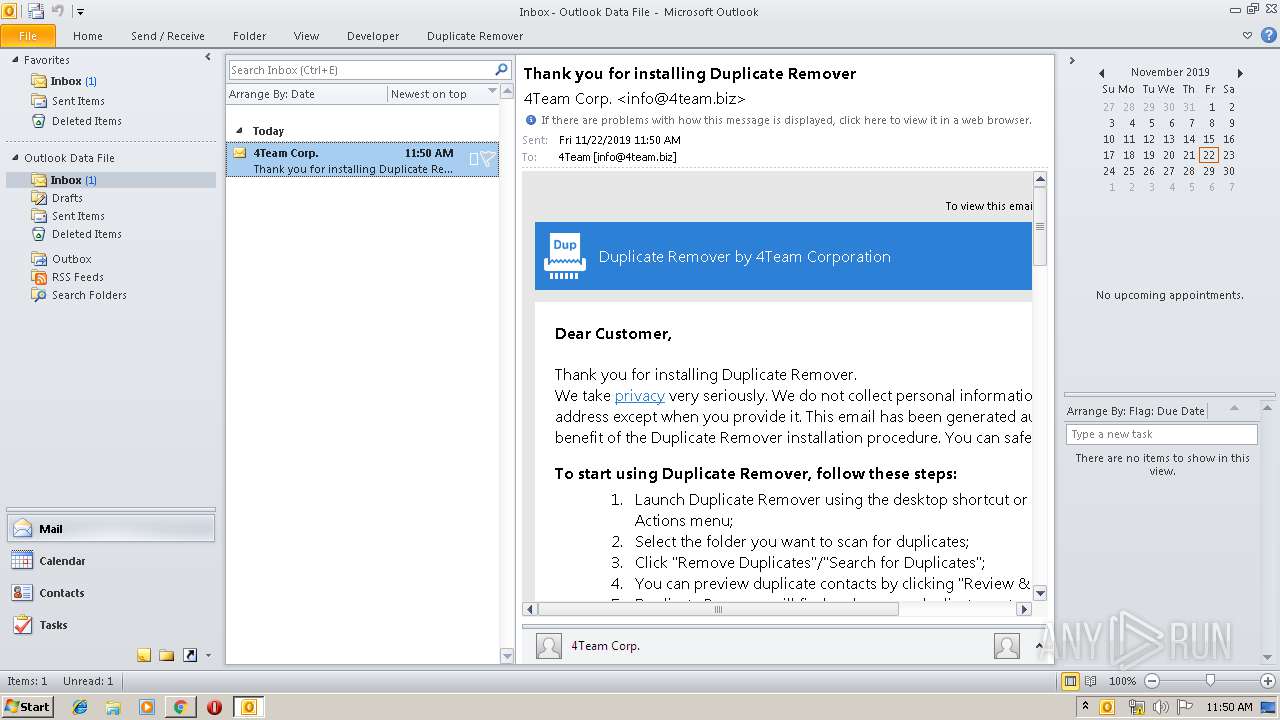The width and height of the screenshot is (1280, 720).
Task: Go to next month in calendar
Action: click(1240, 73)
